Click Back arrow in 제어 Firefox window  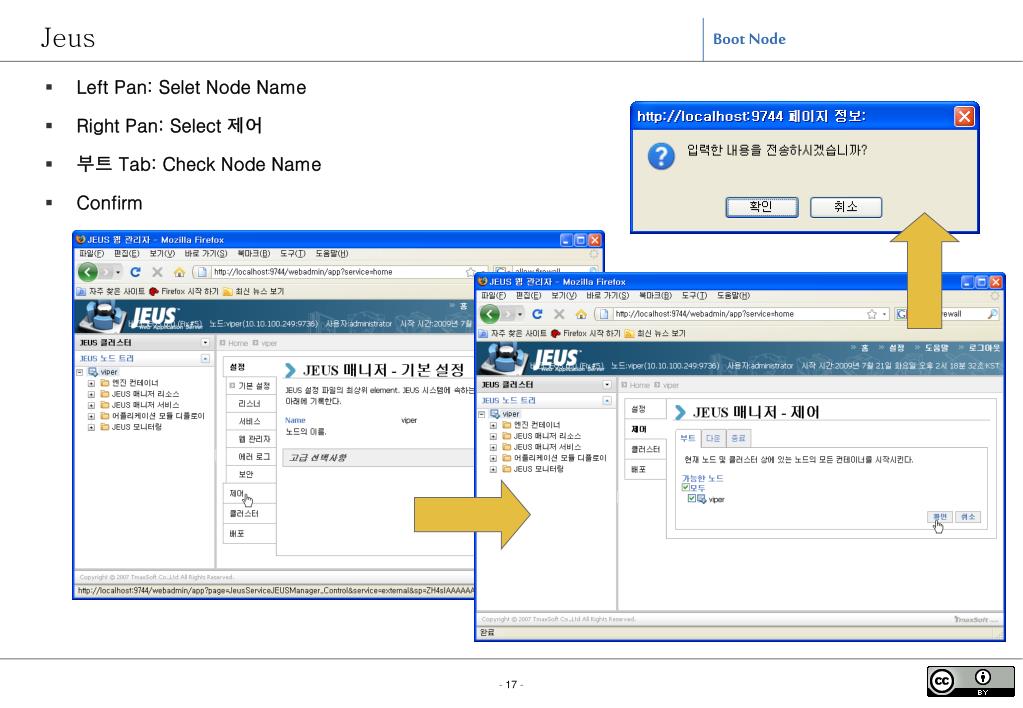[489, 314]
